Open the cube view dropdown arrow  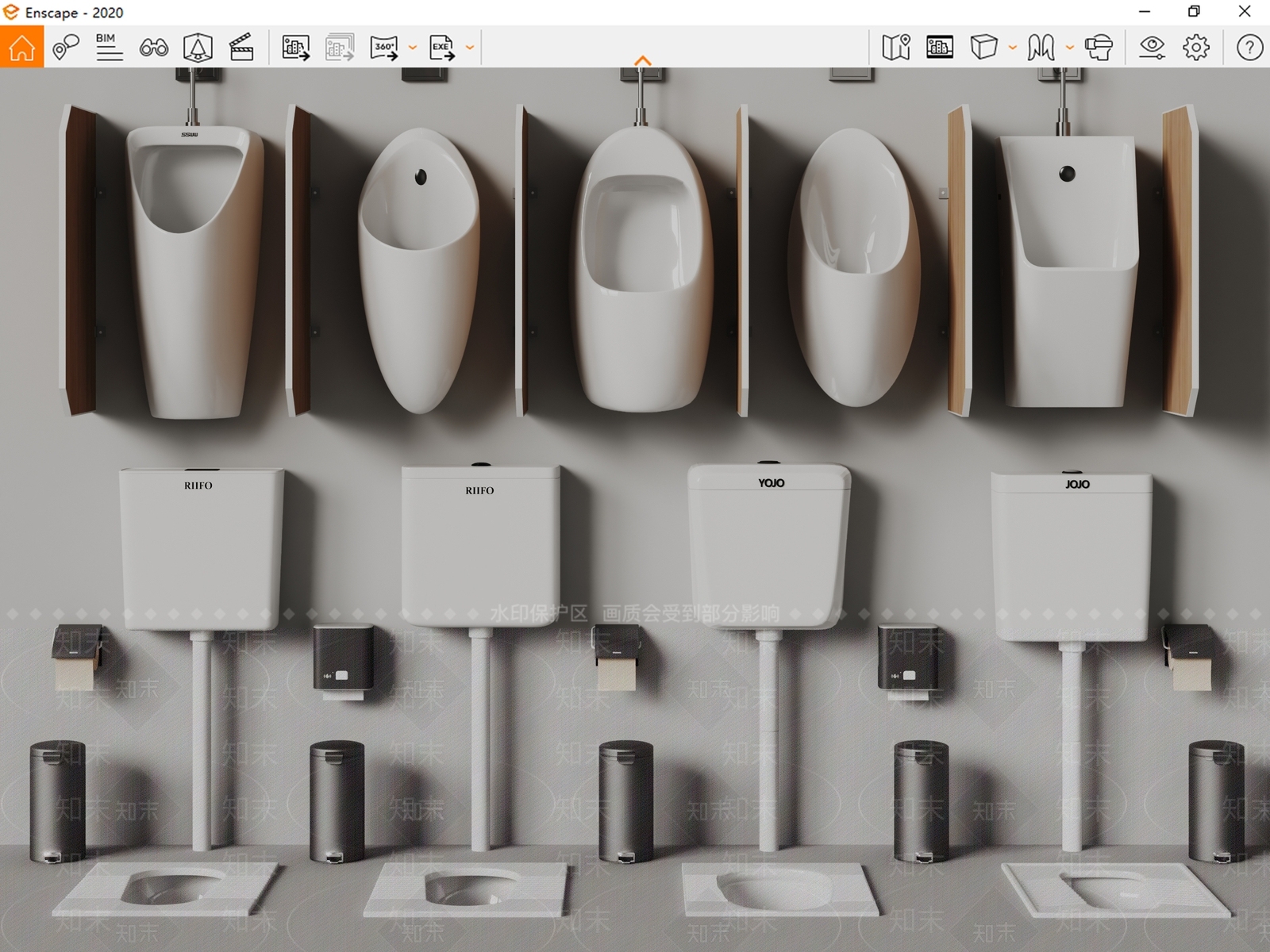pyautogui.click(x=1013, y=48)
